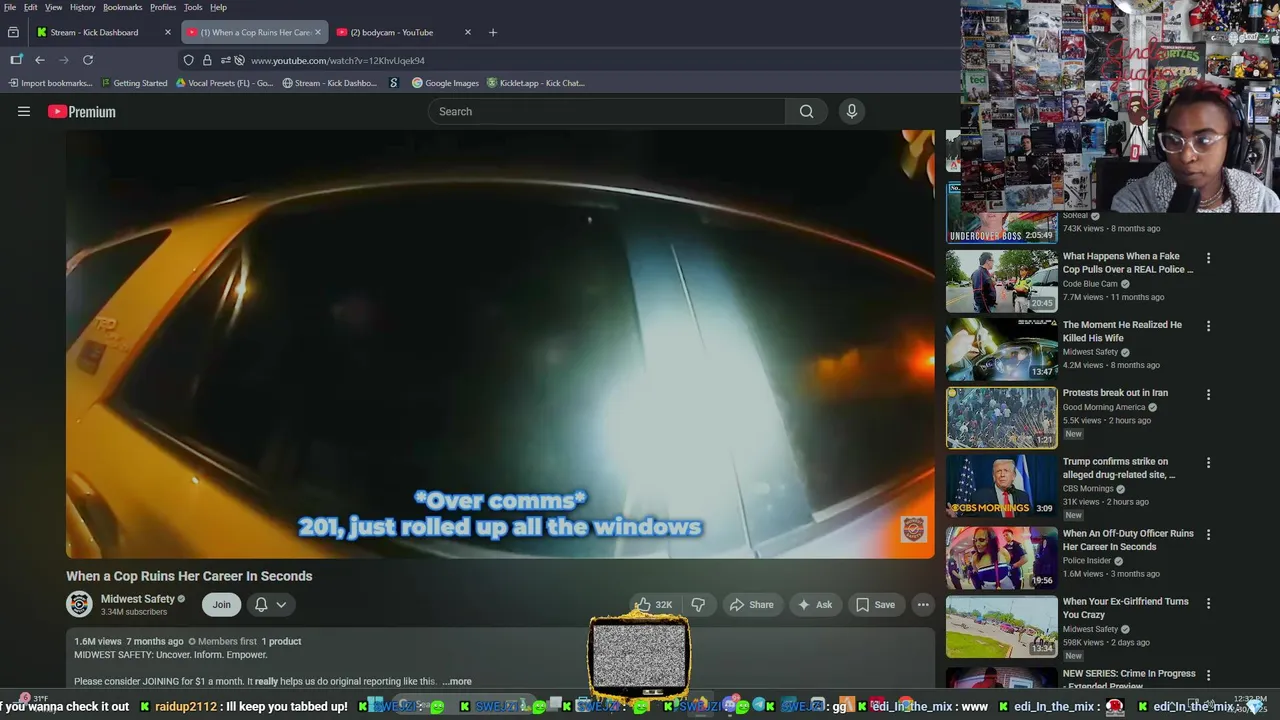Open the tracking protection shield icon

(188, 60)
